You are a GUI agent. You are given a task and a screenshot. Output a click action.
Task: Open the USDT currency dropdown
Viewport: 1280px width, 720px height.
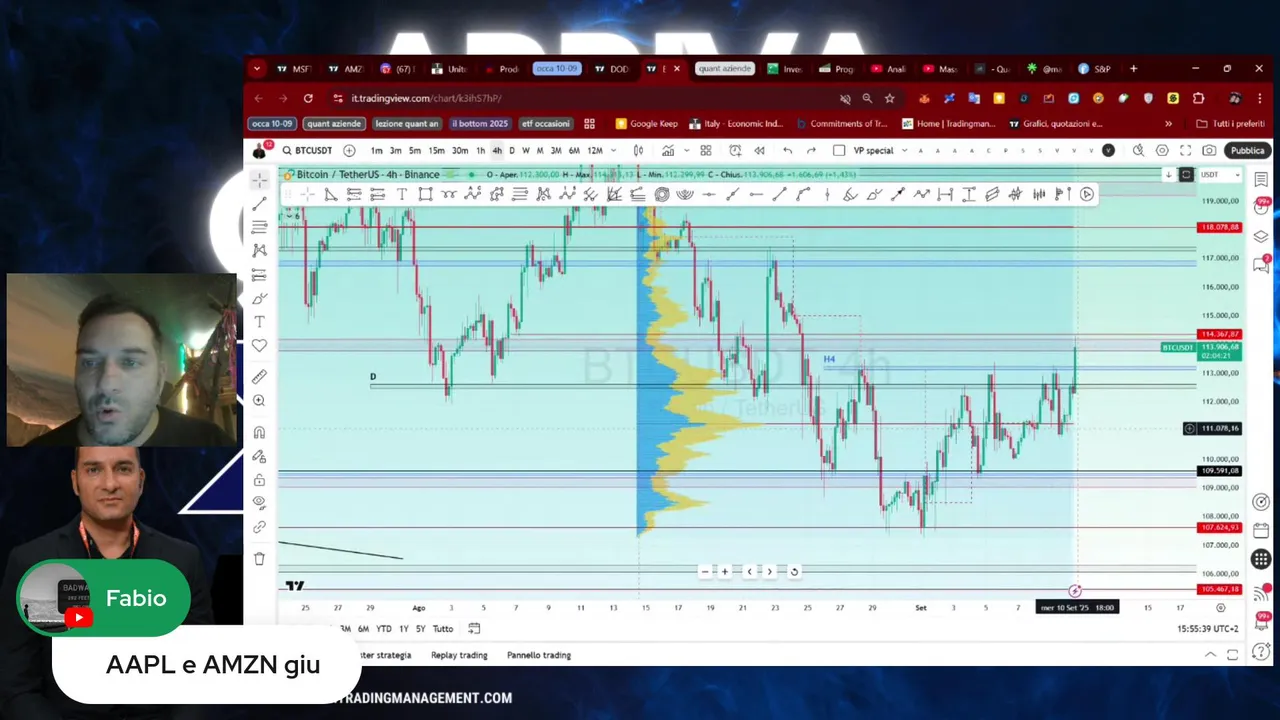tap(1220, 175)
